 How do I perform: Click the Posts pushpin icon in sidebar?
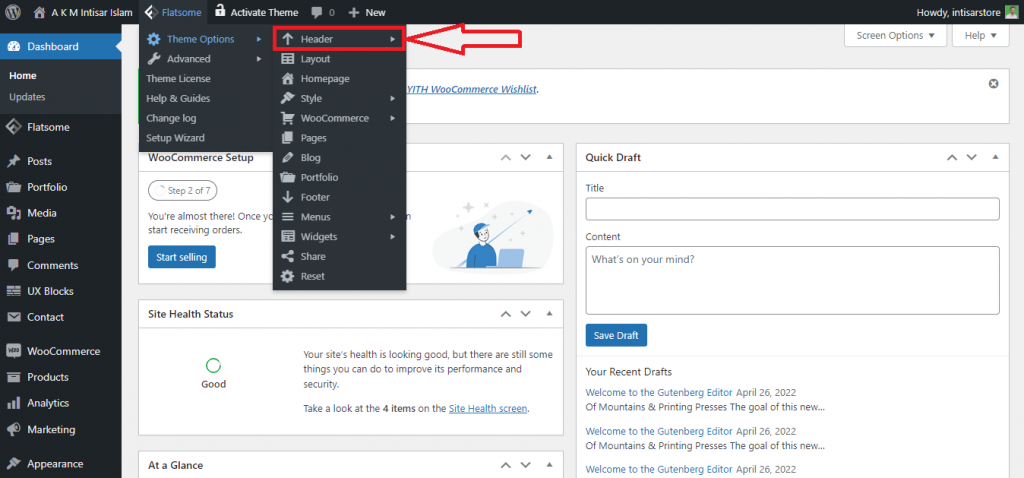click(14, 161)
